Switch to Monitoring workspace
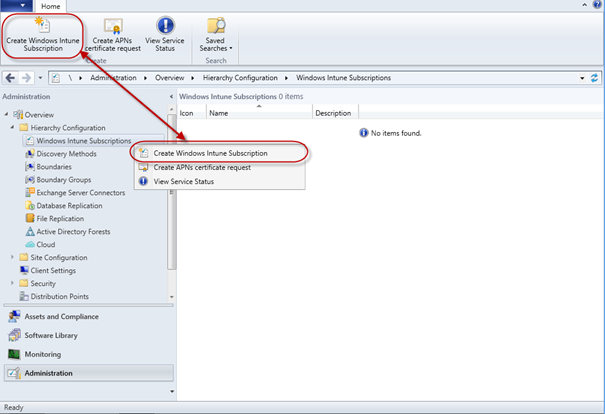The width and height of the screenshot is (605, 414). coord(88,354)
